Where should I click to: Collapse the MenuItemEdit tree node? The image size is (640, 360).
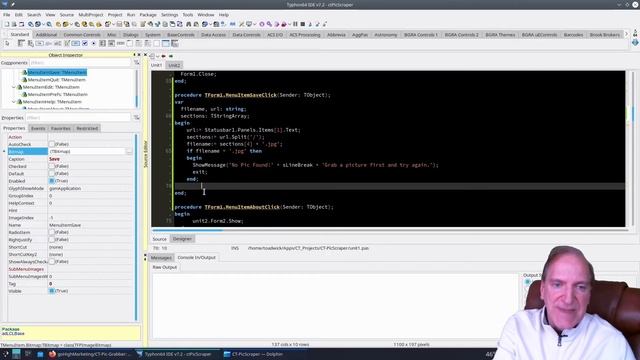(x=14, y=87)
